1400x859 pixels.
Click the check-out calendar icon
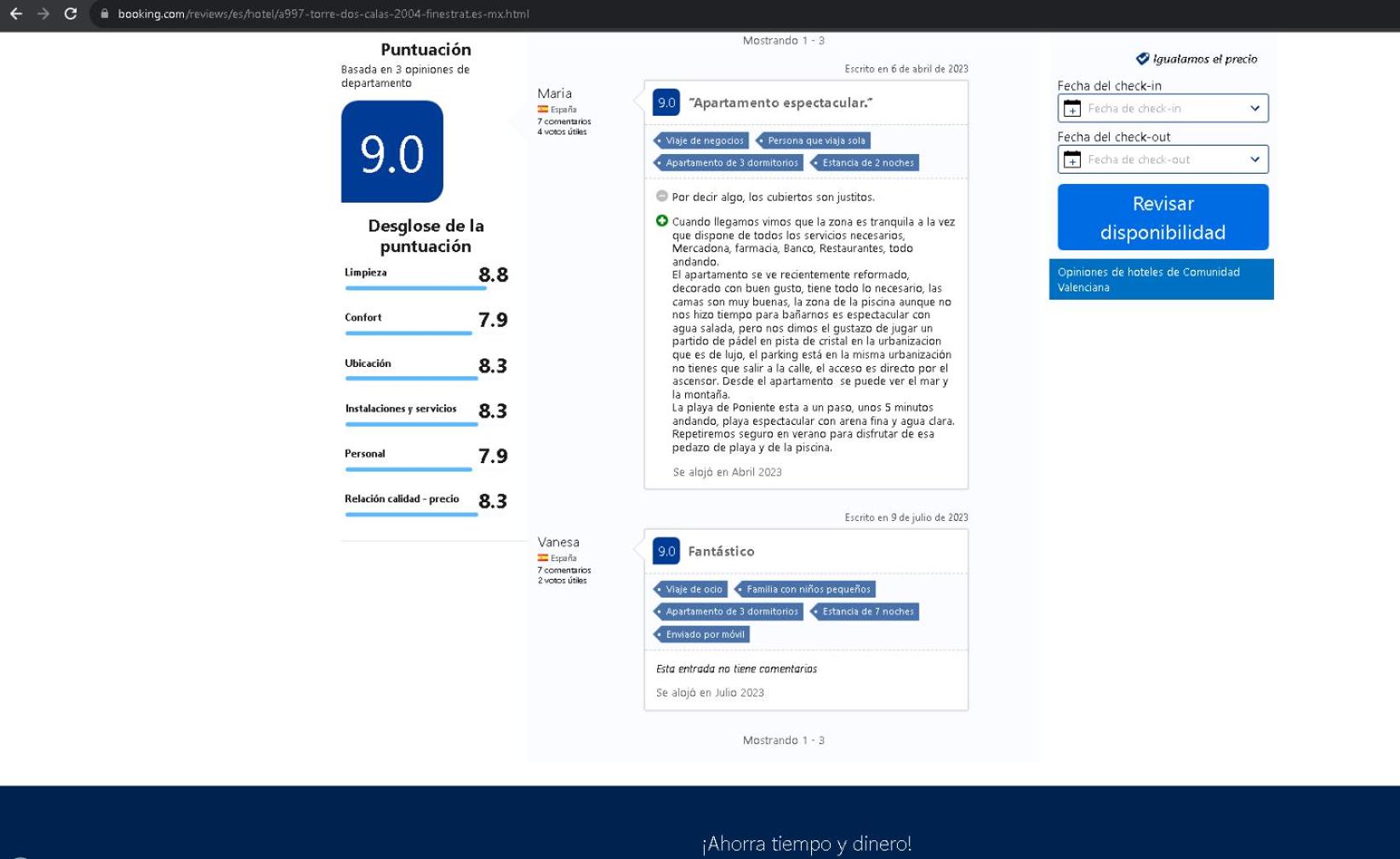pos(1072,159)
